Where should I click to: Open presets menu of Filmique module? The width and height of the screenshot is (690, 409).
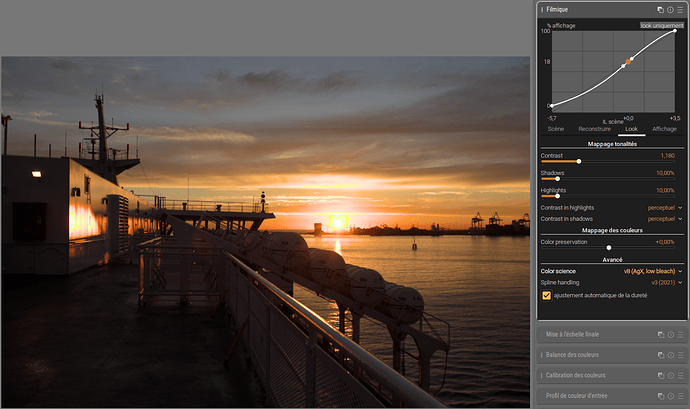point(680,10)
